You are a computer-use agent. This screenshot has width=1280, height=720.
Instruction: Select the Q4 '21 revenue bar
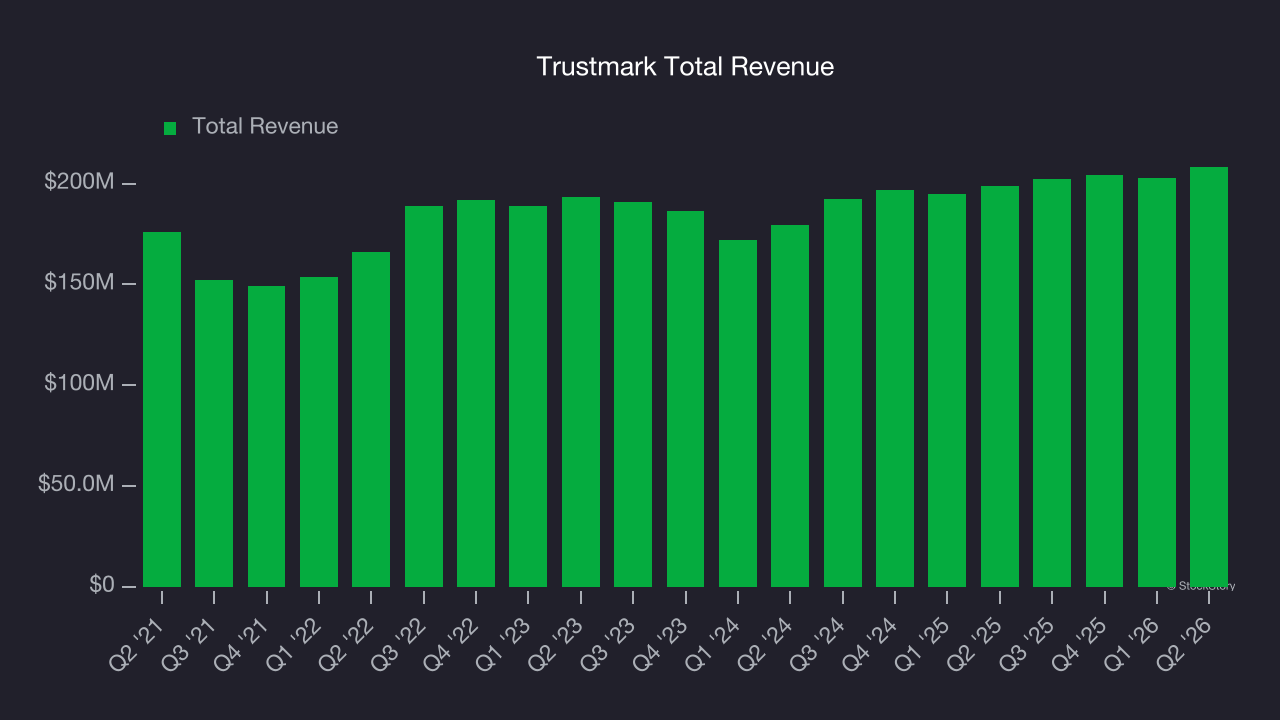pyautogui.click(x=267, y=436)
